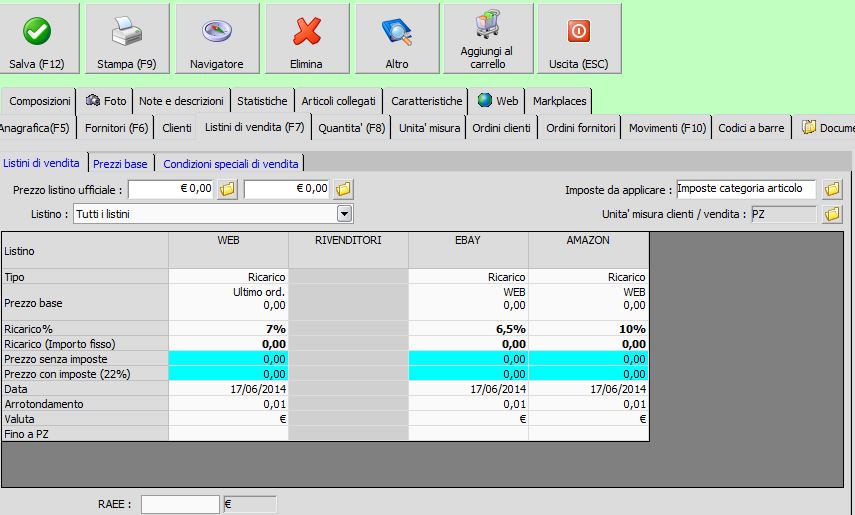Image resolution: width=855 pixels, height=515 pixels.
Task: Open the Articoli collegati tab
Action: [x=339, y=101]
